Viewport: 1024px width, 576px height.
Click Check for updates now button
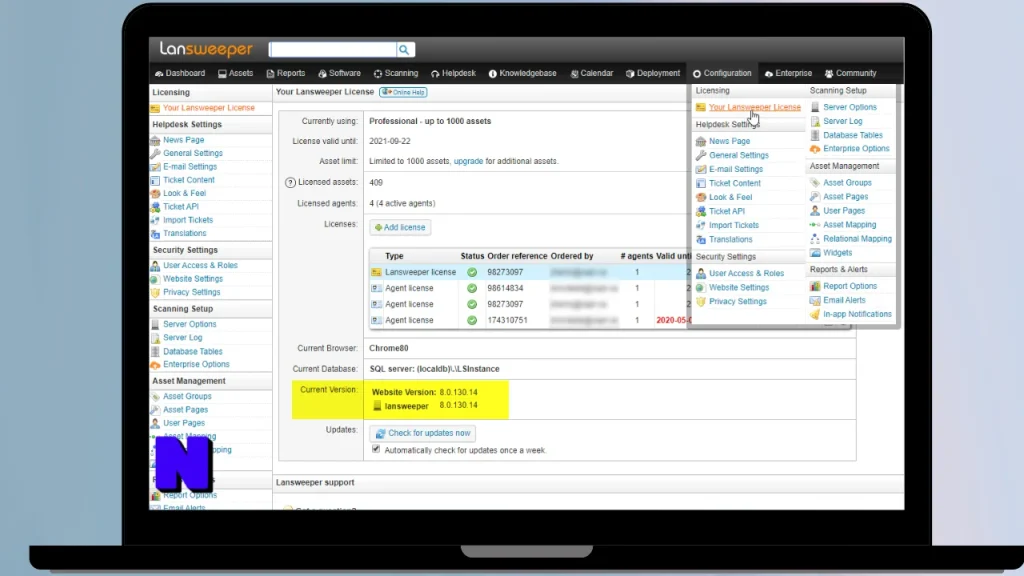(x=423, y=433)
